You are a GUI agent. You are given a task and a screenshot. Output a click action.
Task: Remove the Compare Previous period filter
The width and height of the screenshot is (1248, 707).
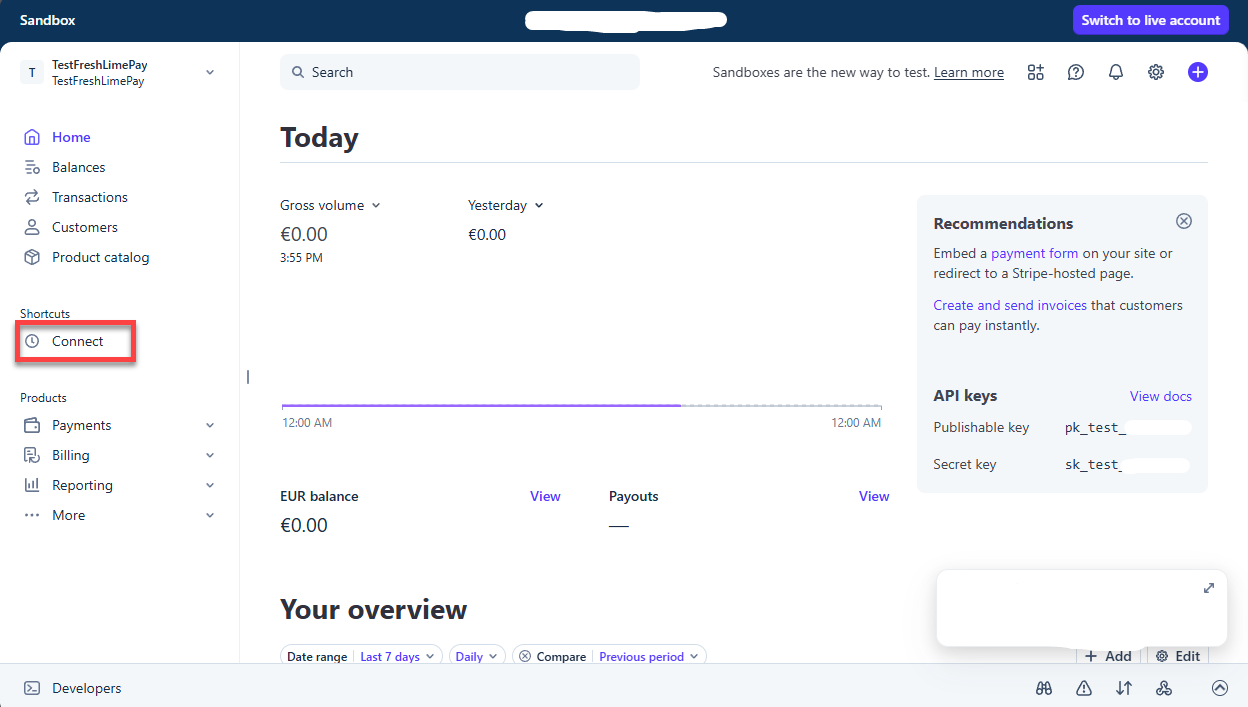525,657
